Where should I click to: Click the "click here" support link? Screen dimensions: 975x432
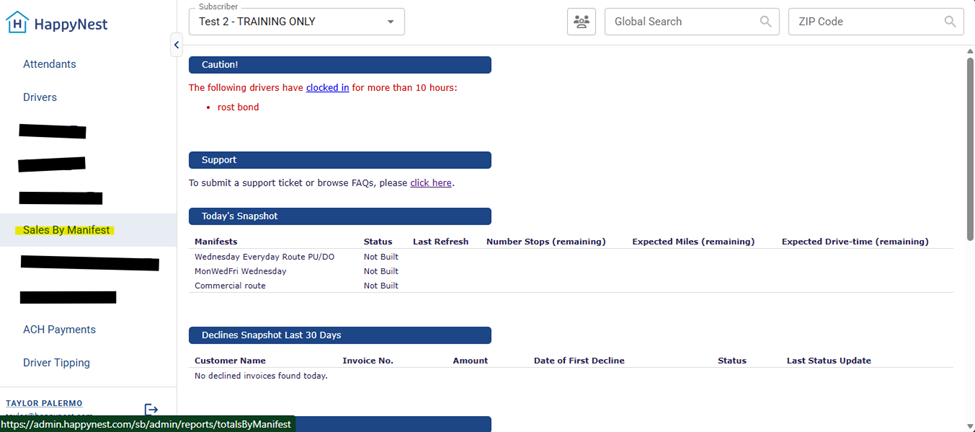tap(430, 183)
